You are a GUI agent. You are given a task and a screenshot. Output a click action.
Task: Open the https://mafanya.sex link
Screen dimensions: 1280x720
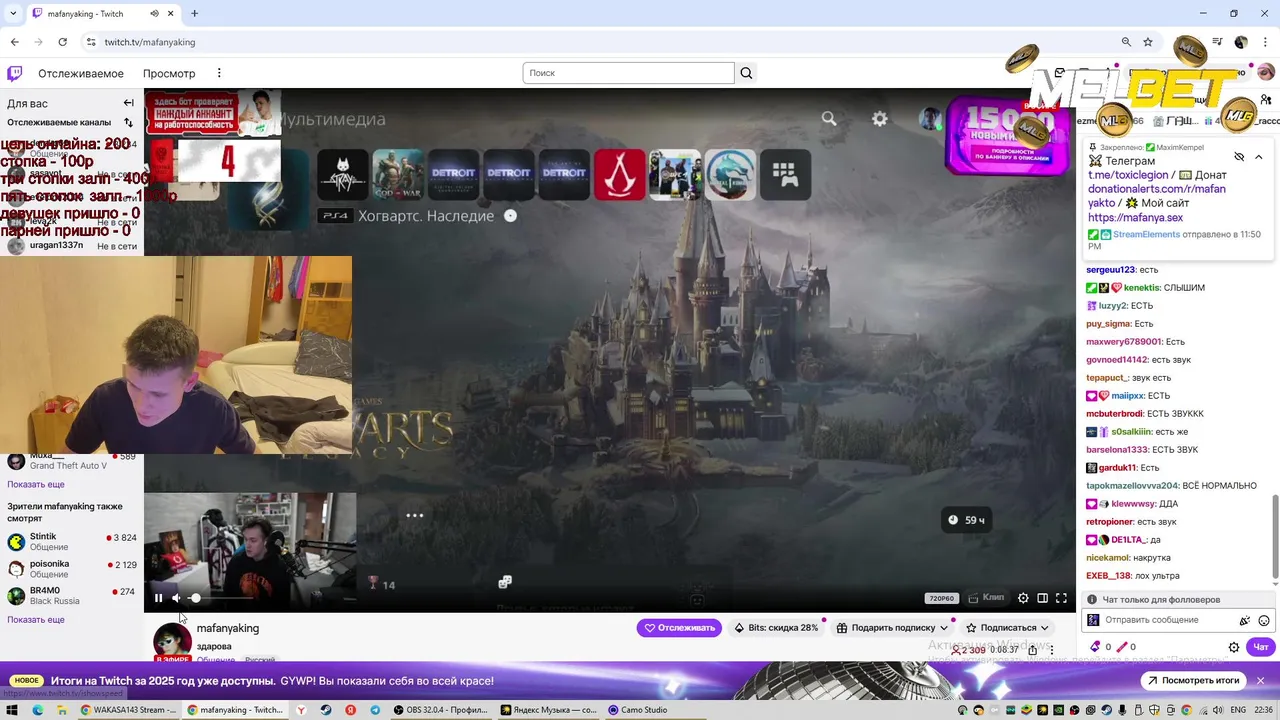[x=1135, y=217]
